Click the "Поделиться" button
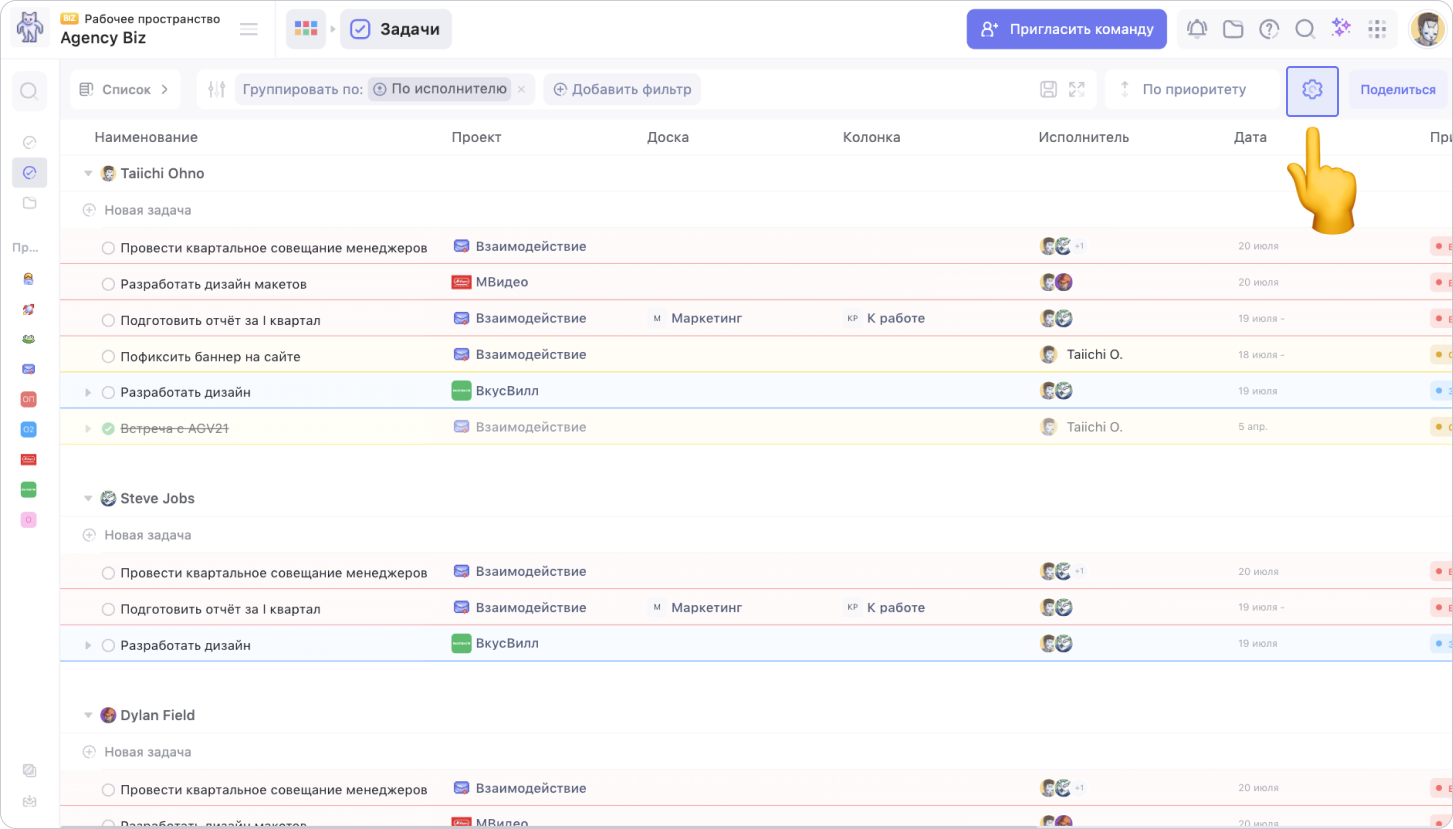Screen dimensions: 1453x829 point(1397,90)
